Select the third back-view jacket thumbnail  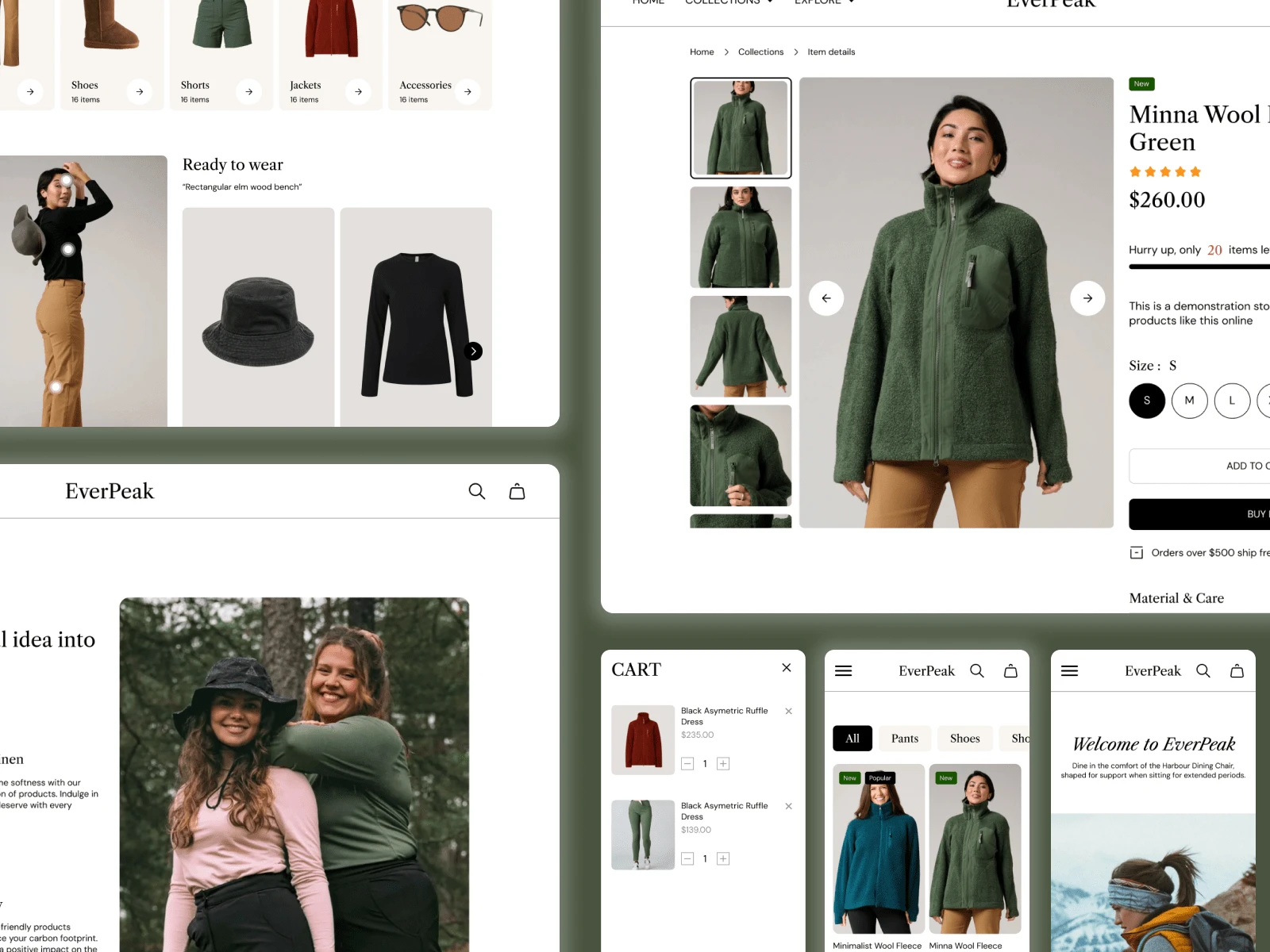[741, 347]
